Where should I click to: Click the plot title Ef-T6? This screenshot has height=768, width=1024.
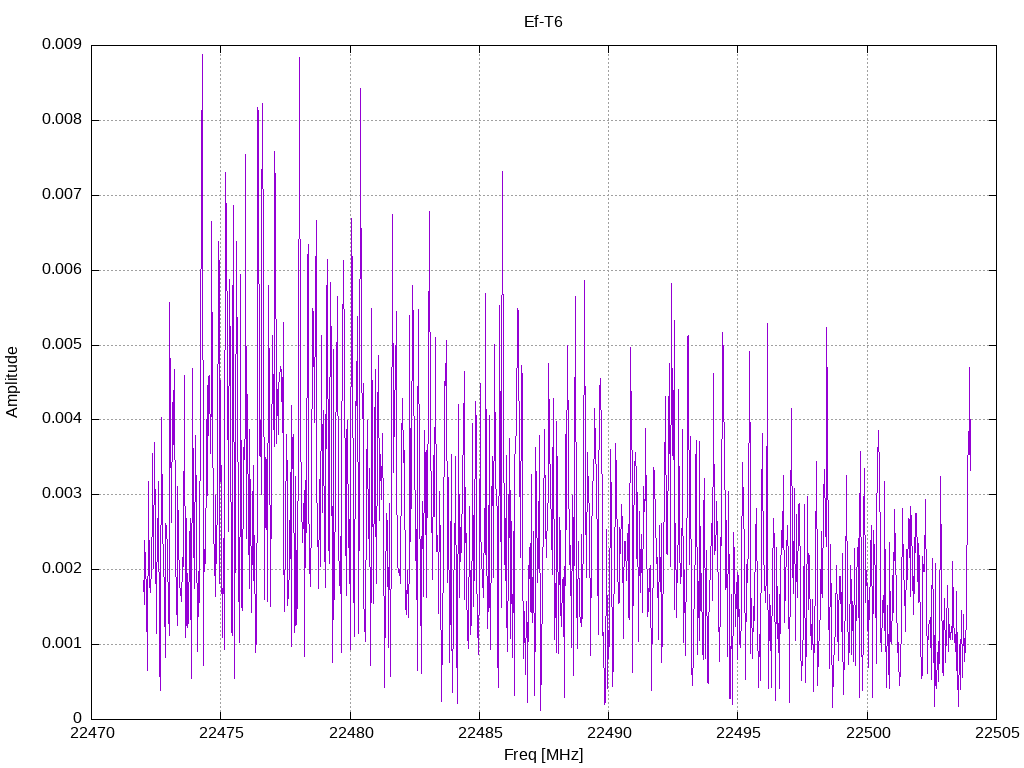pos(543,22)
